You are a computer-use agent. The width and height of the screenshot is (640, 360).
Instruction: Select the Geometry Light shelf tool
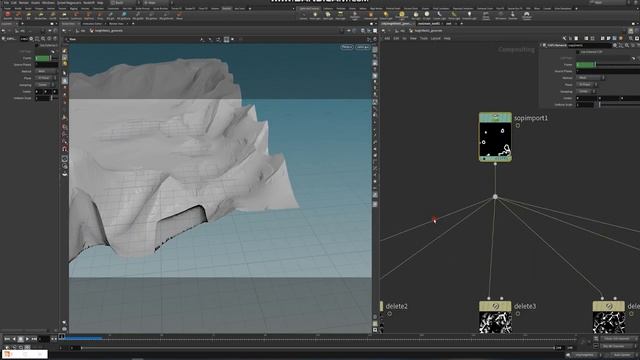tap(354, 16)
